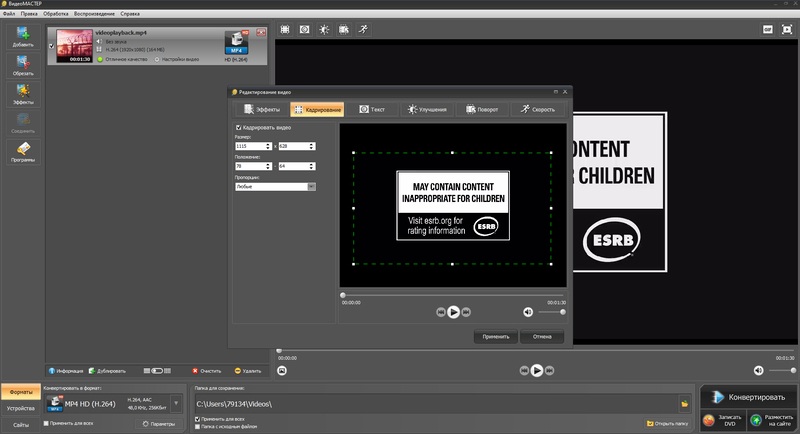Toggle the list/tile view switch
800x434 pixels.
[157, 371]
